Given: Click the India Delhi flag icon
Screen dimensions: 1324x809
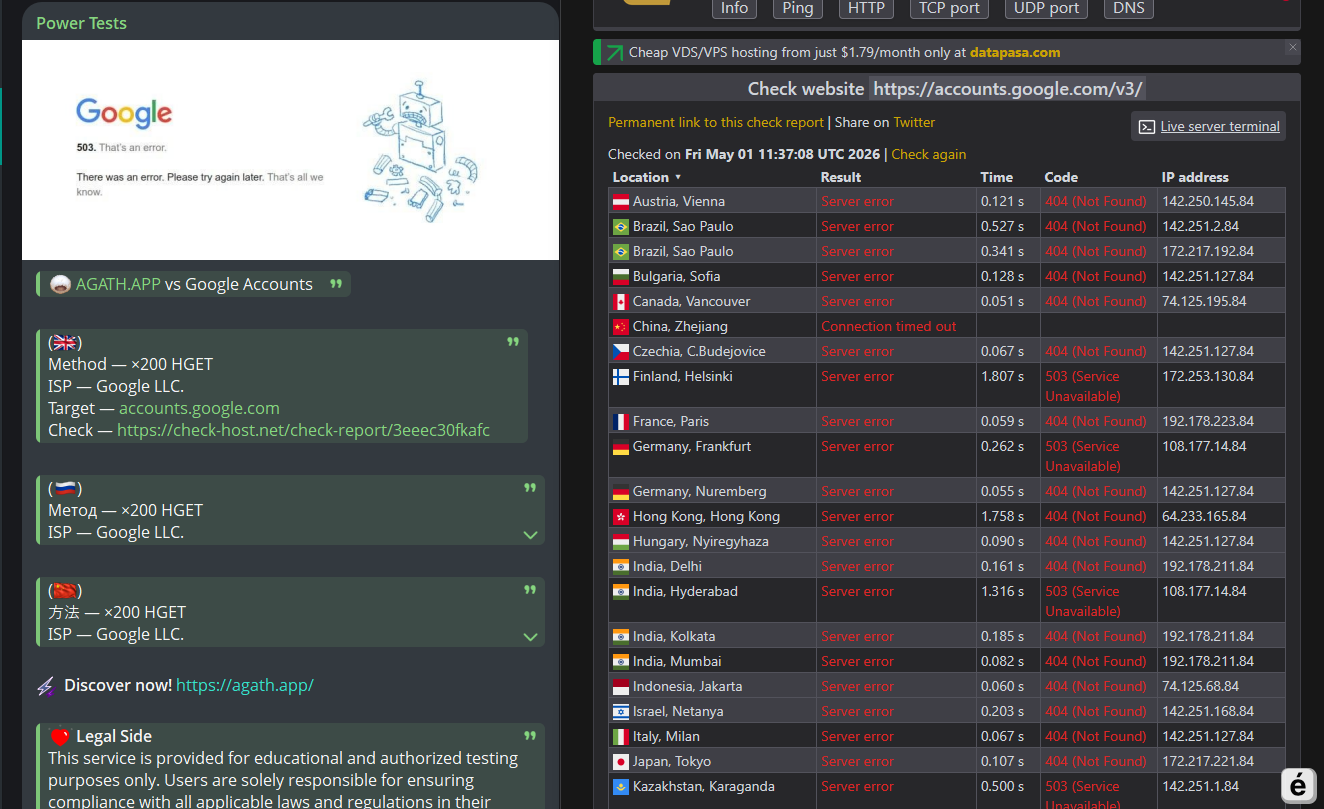Looking at the screenshot, I should [x=621, y=566].
